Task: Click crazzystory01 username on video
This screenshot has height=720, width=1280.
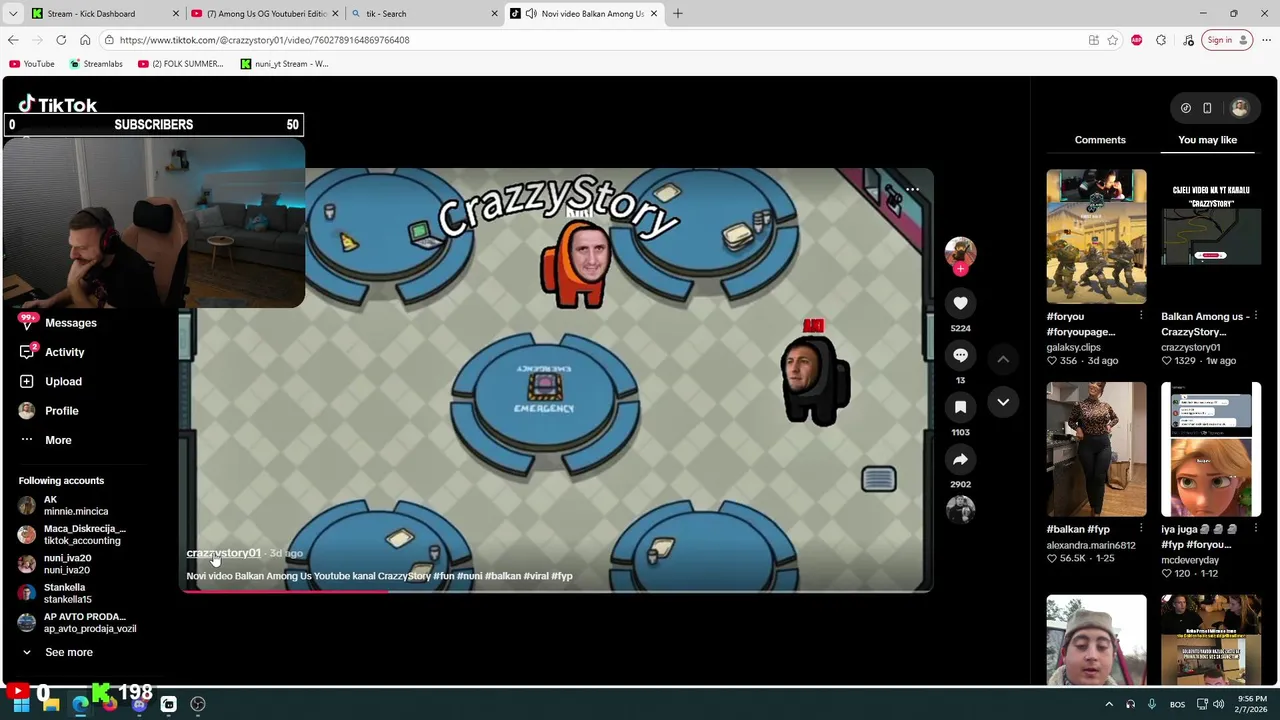Action: pyautogui.click(x=223, y=553)
